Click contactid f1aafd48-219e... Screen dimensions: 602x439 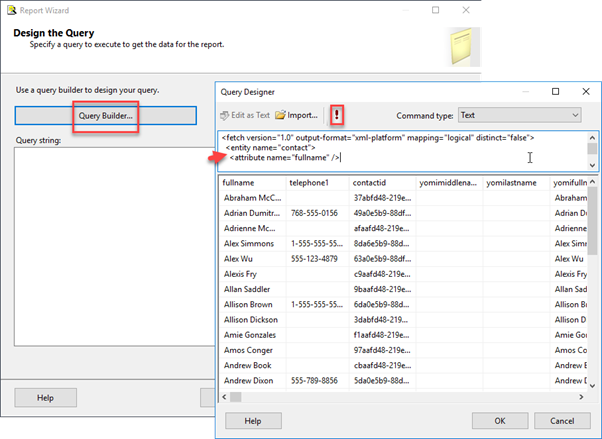[x=382, y=335]
